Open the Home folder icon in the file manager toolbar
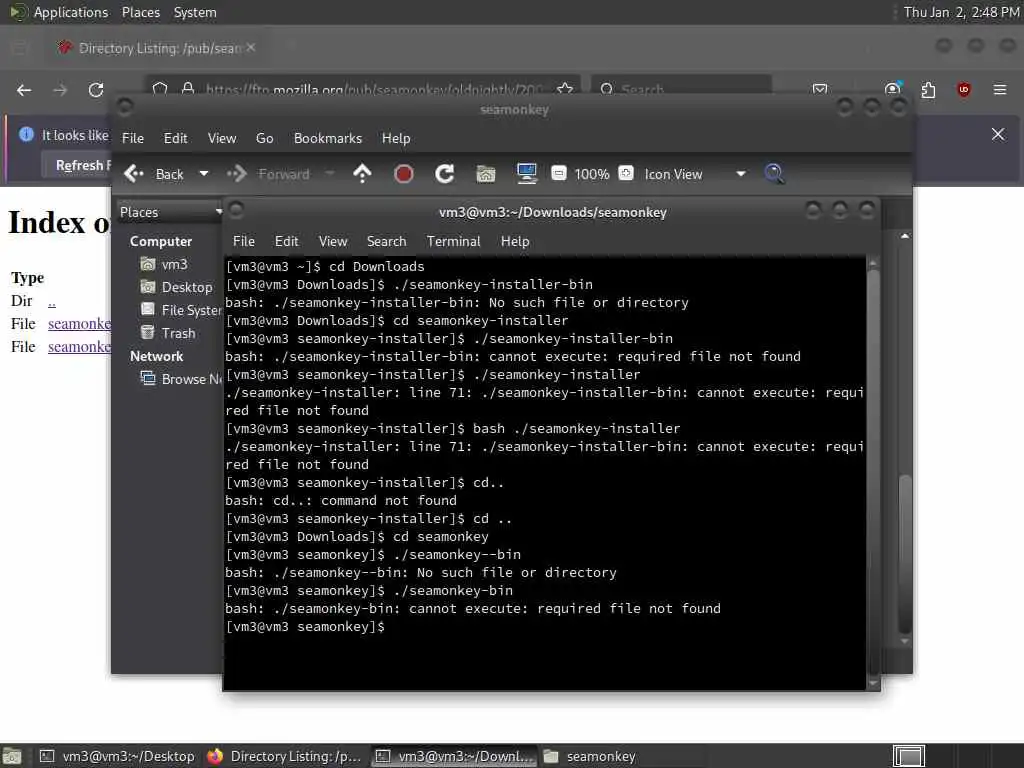The height and width of the screenshot is (768, 1024). tap(485, 174)
